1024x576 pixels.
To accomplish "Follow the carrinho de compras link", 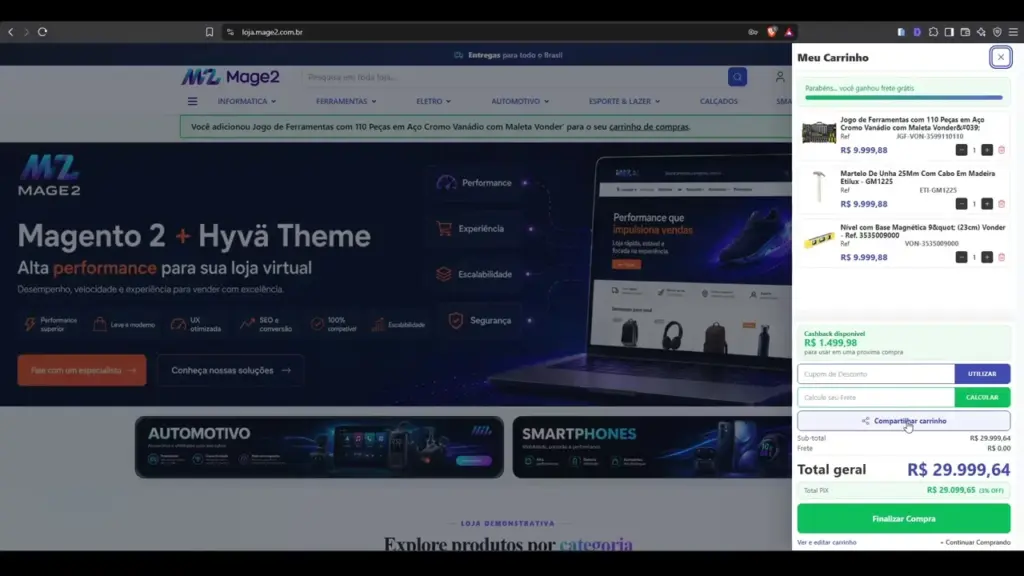I will pyautogui.click(x=648, y=127).
